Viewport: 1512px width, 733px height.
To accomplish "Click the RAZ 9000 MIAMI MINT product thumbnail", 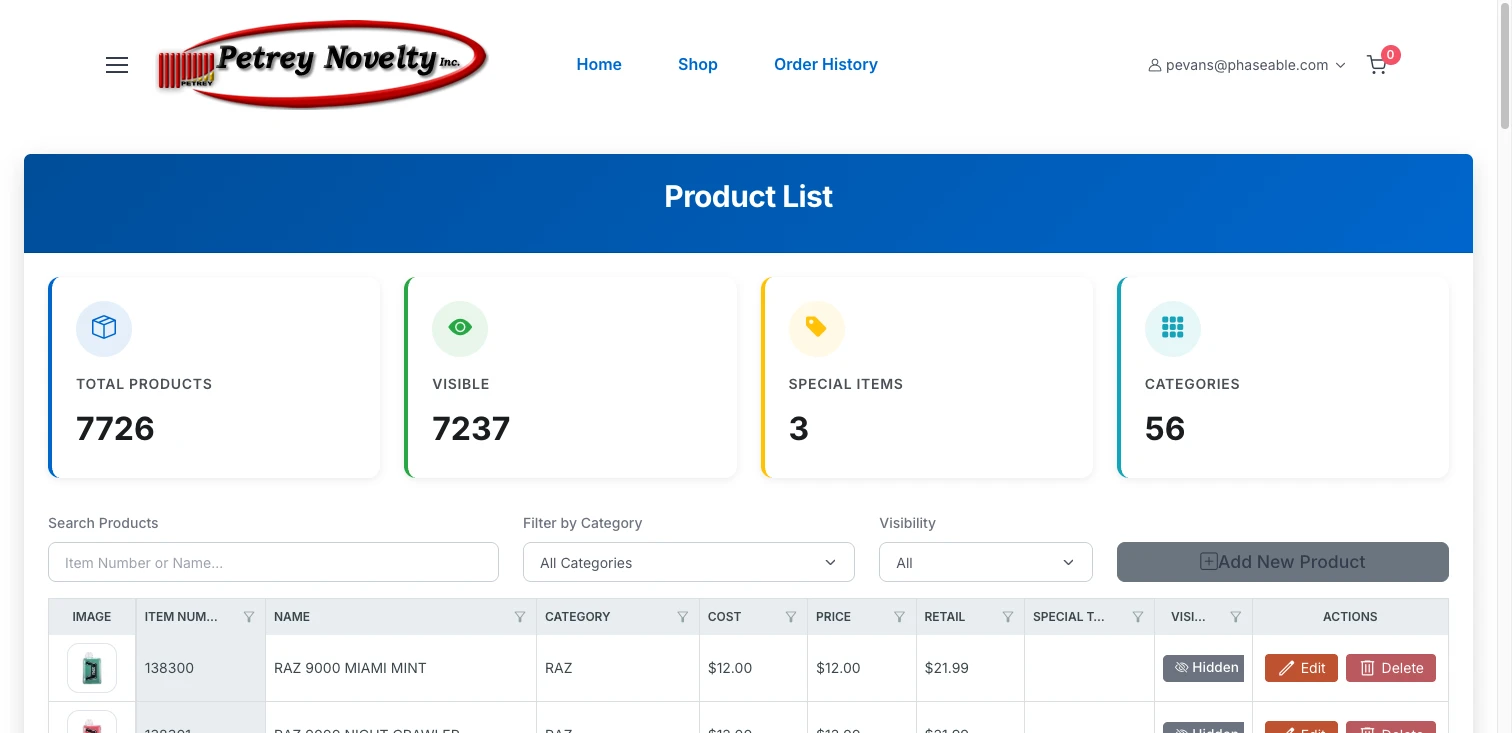I will tap(91, 667).
